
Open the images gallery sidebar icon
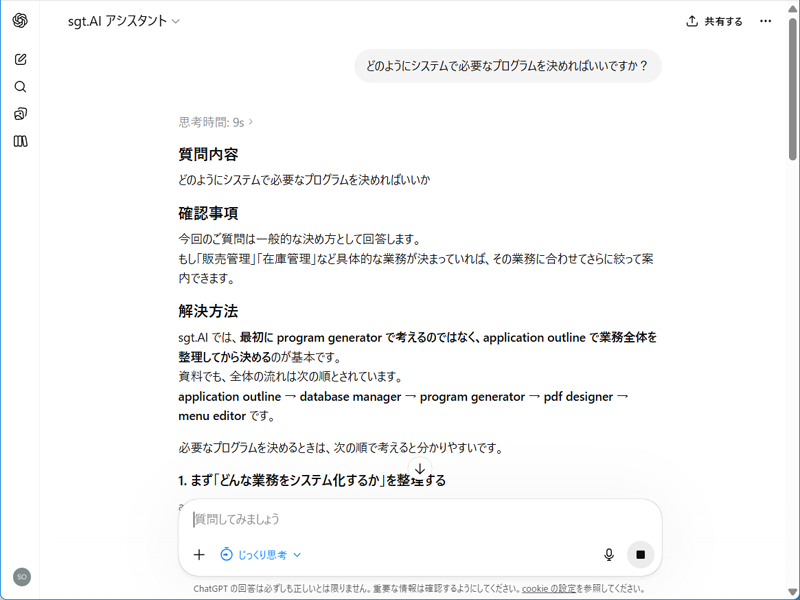point(20,114)
